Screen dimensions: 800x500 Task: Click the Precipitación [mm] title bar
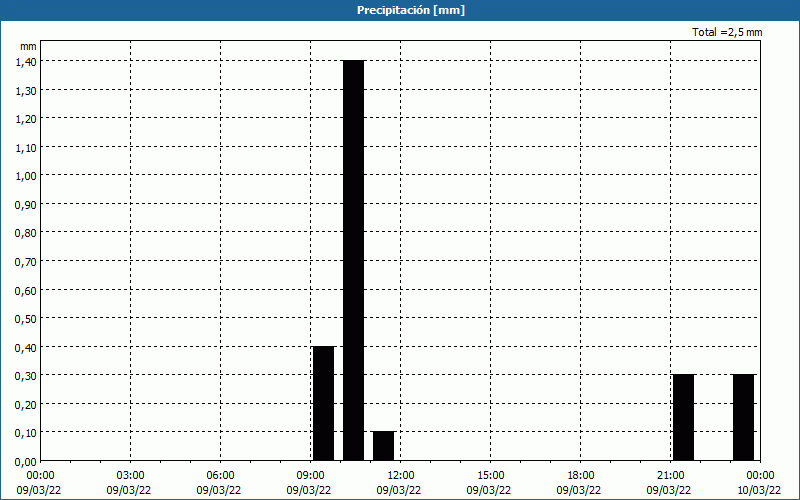[400, 10]
